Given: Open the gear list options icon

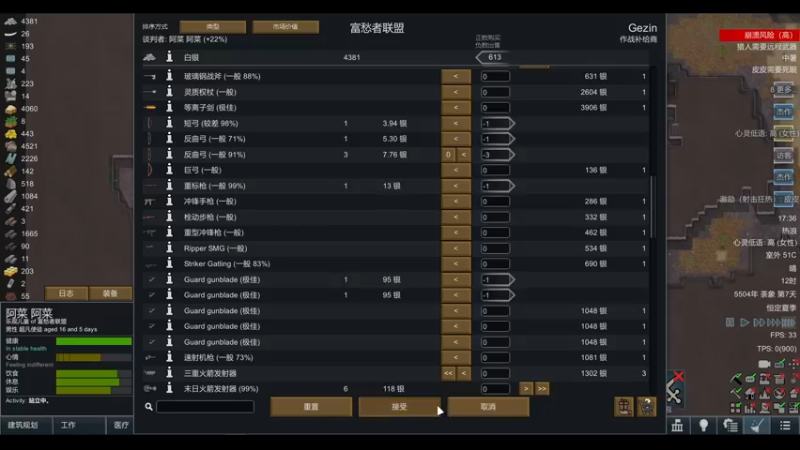Looking at the screenshot, I should click(x=730, y=426).
